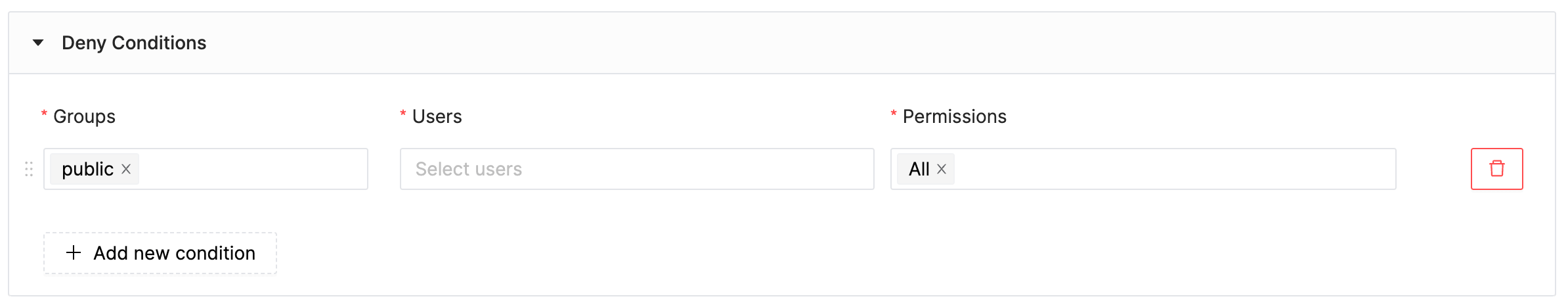Collapse the Deny Conditions section arrow
The height and width of the screenshot is (305, 1568).
[x=38, y=43]
